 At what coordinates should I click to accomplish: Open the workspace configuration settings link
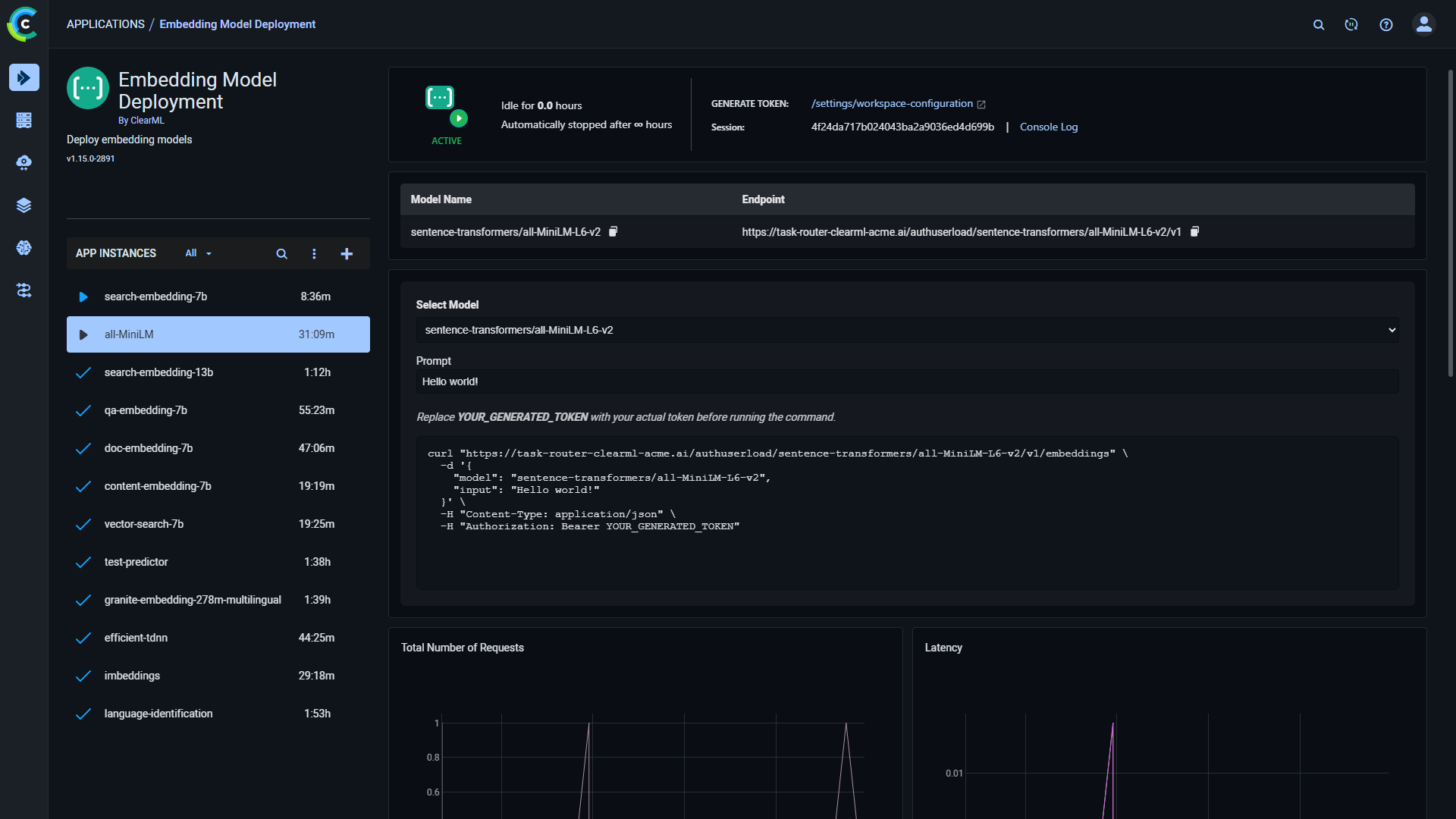(x=892, y=103)
